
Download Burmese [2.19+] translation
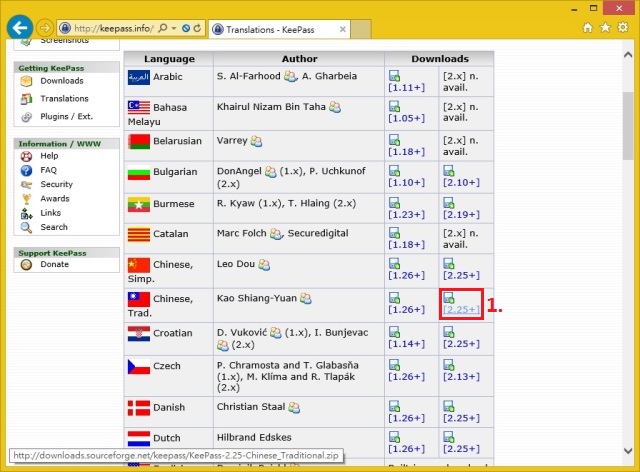pyautogui.click(x=461, y=214)
